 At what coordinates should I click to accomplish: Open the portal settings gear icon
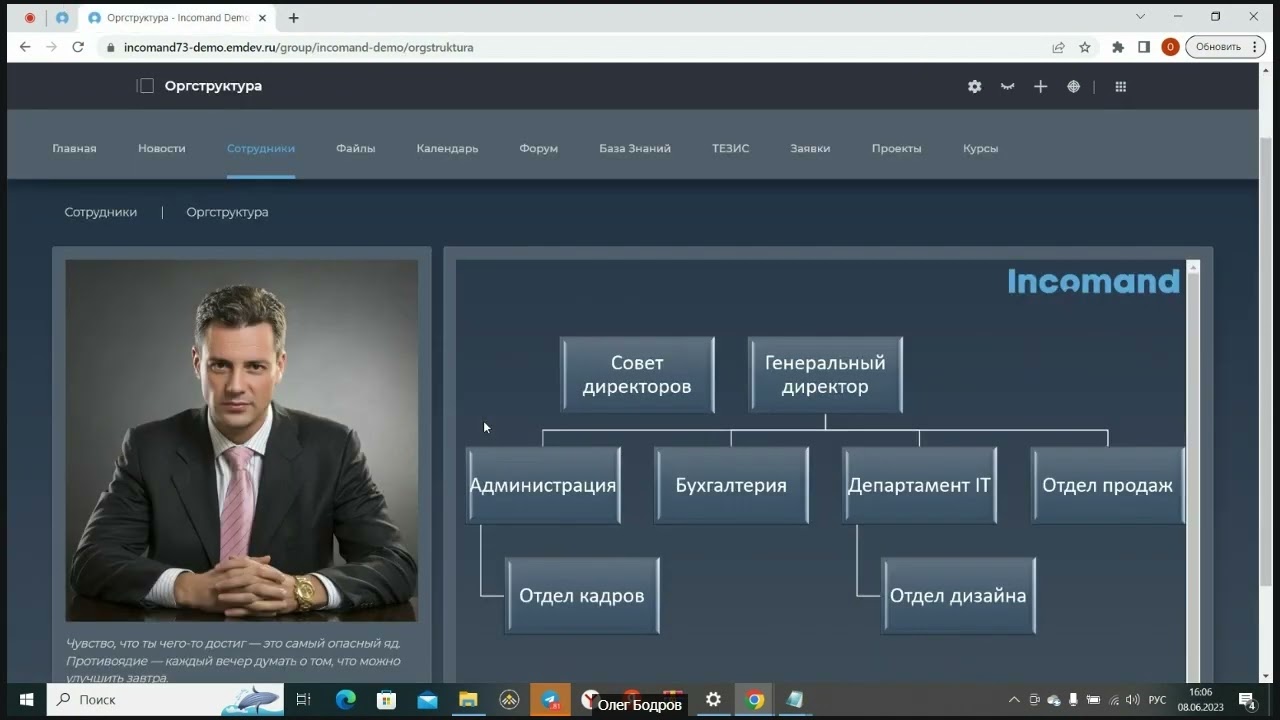[974, 87]
